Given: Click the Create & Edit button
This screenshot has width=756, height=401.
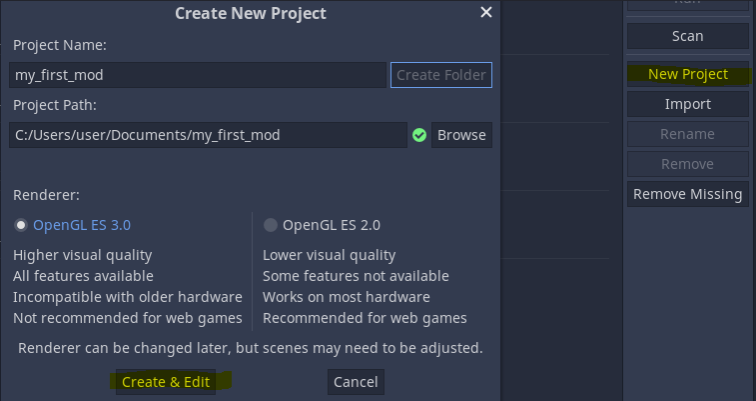Looking at the screenshot, I should pyautogui.click(x=166, y=382).
